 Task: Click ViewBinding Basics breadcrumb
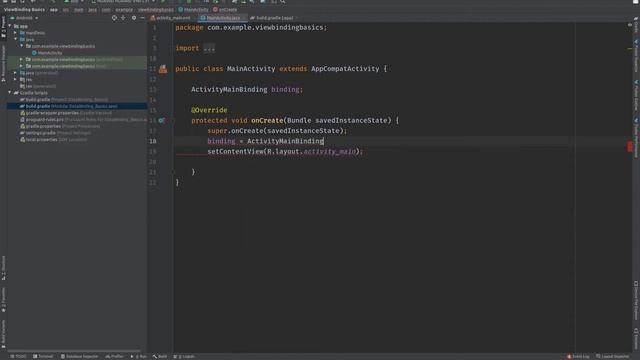(x=24, y=9)
